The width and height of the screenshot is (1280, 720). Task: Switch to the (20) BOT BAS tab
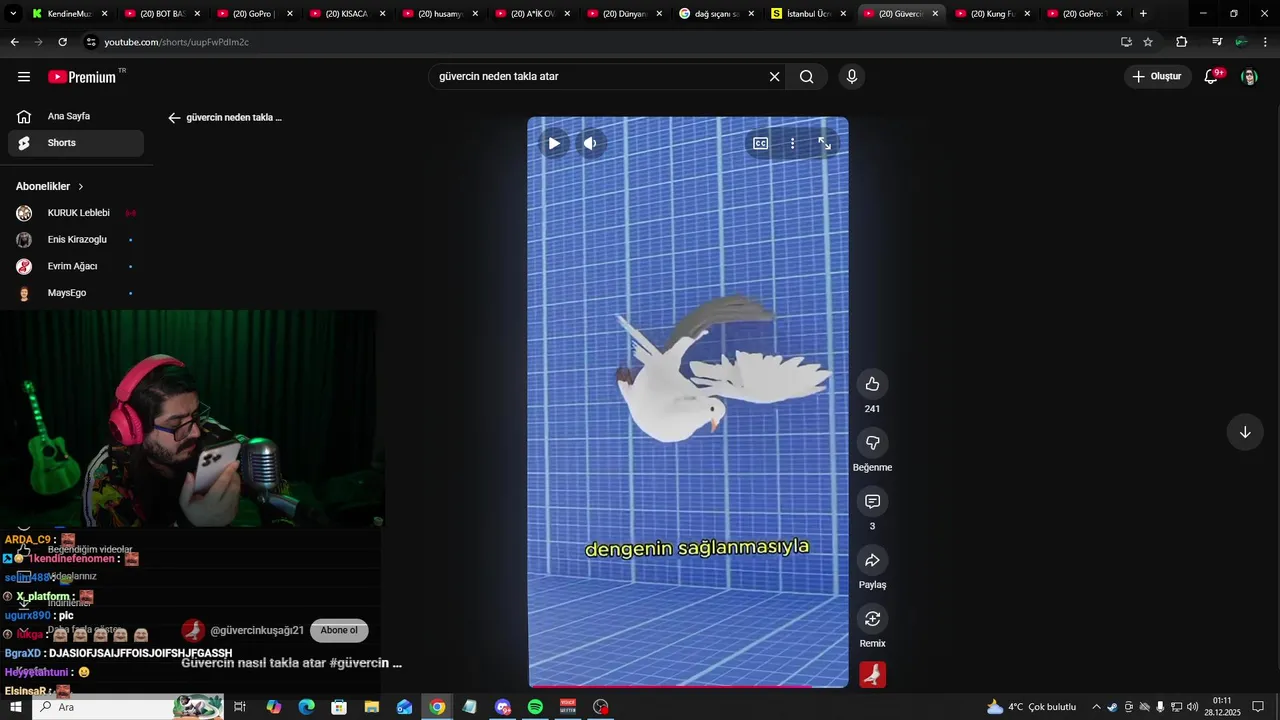(x=161, y=14)
